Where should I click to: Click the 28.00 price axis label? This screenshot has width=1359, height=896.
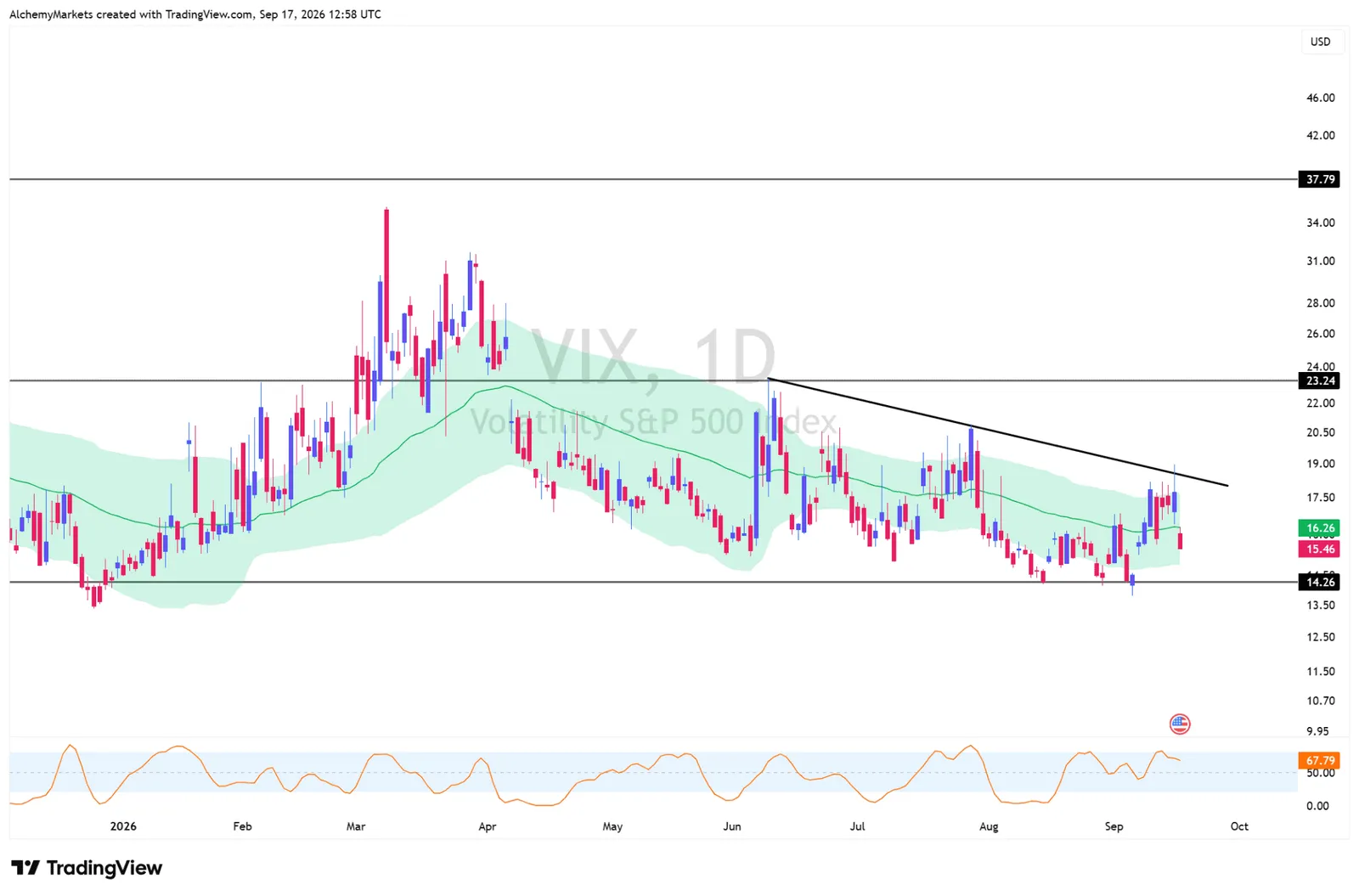coord(1320,302)
